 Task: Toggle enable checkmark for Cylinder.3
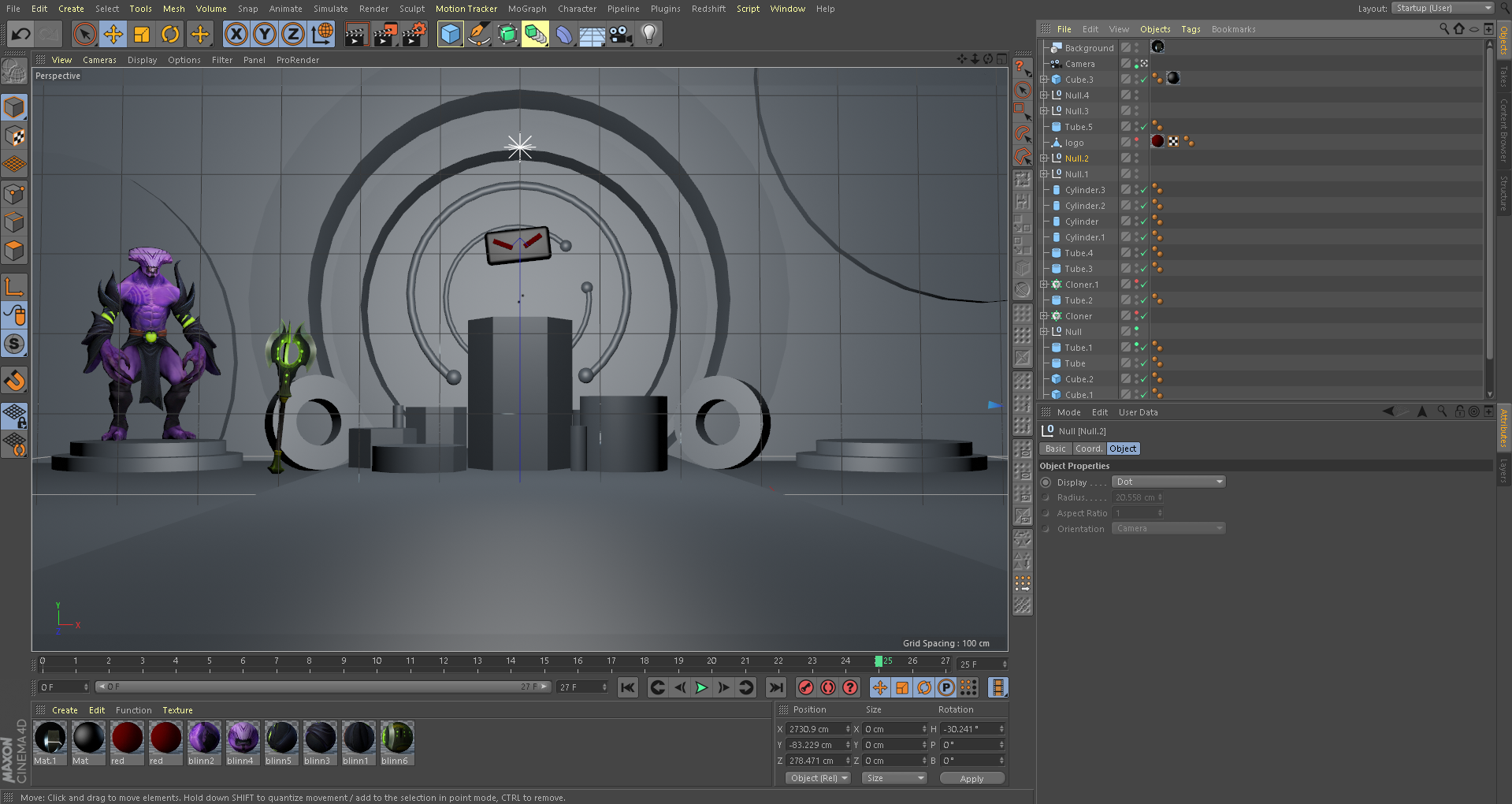[1144, 190]
